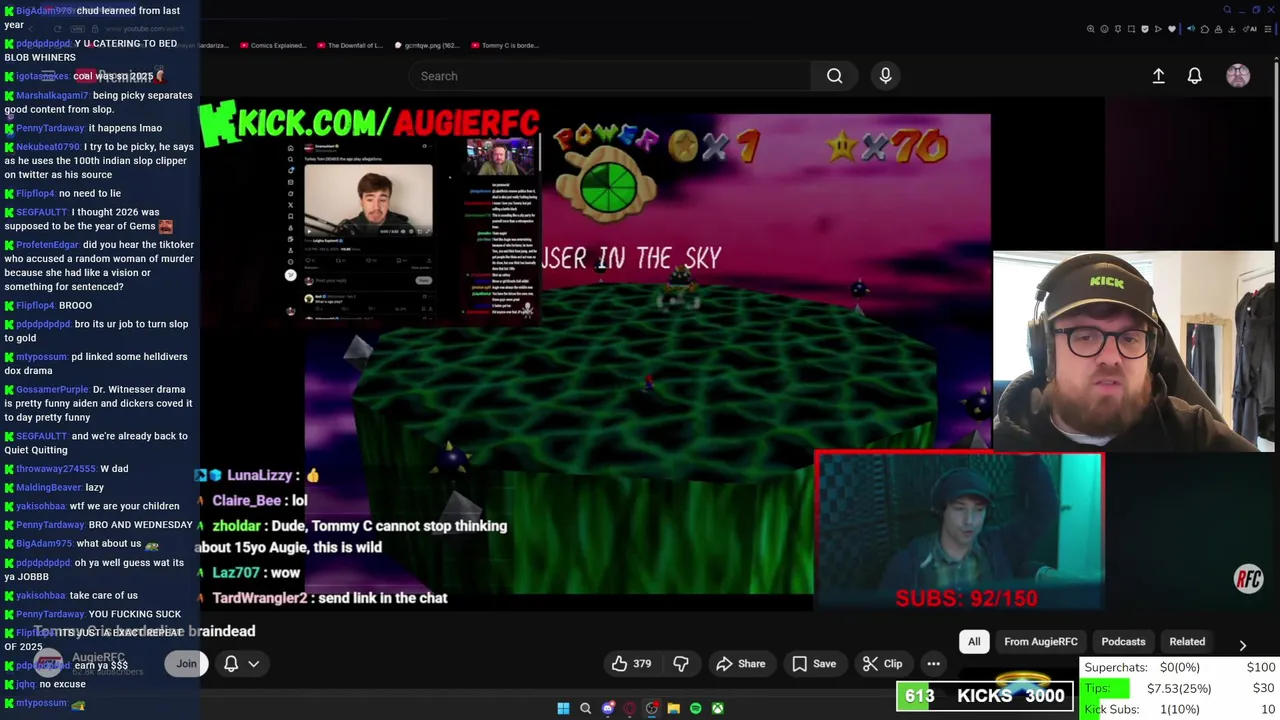This screenshot has height=720, width=1280.
Task: Open the AI assistant icon in toolbar
Action: (x=1249, y=29)
